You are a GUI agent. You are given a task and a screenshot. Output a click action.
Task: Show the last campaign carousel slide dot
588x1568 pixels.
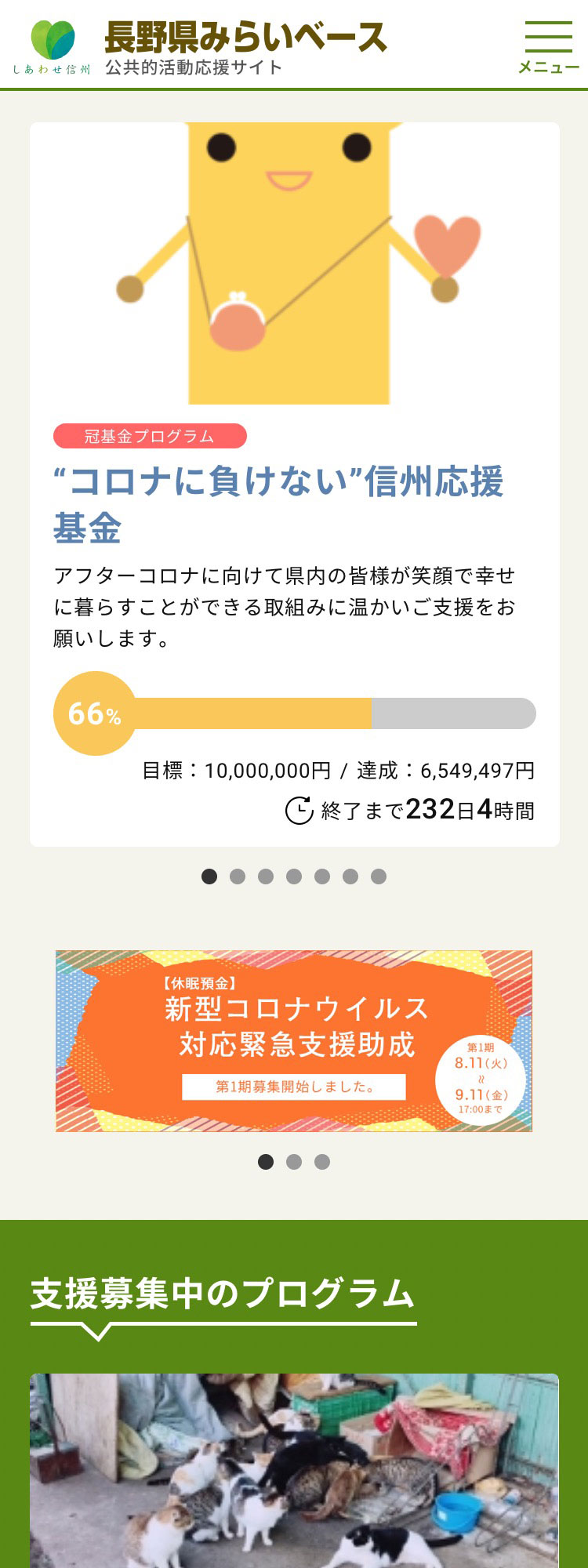pyautogui.click(x=379, y=877)
